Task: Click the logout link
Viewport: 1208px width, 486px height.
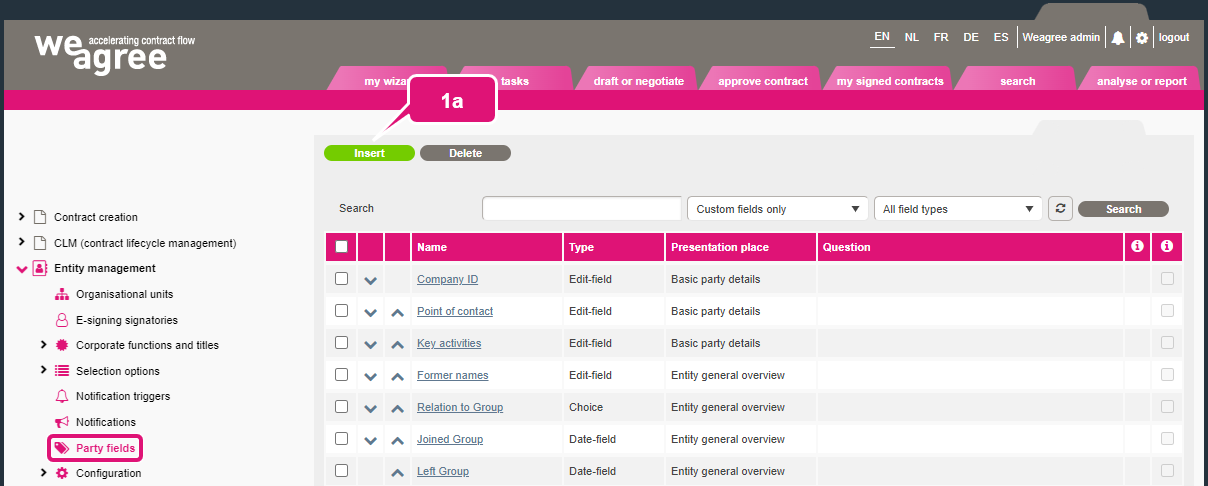Action: (1174, 37)
